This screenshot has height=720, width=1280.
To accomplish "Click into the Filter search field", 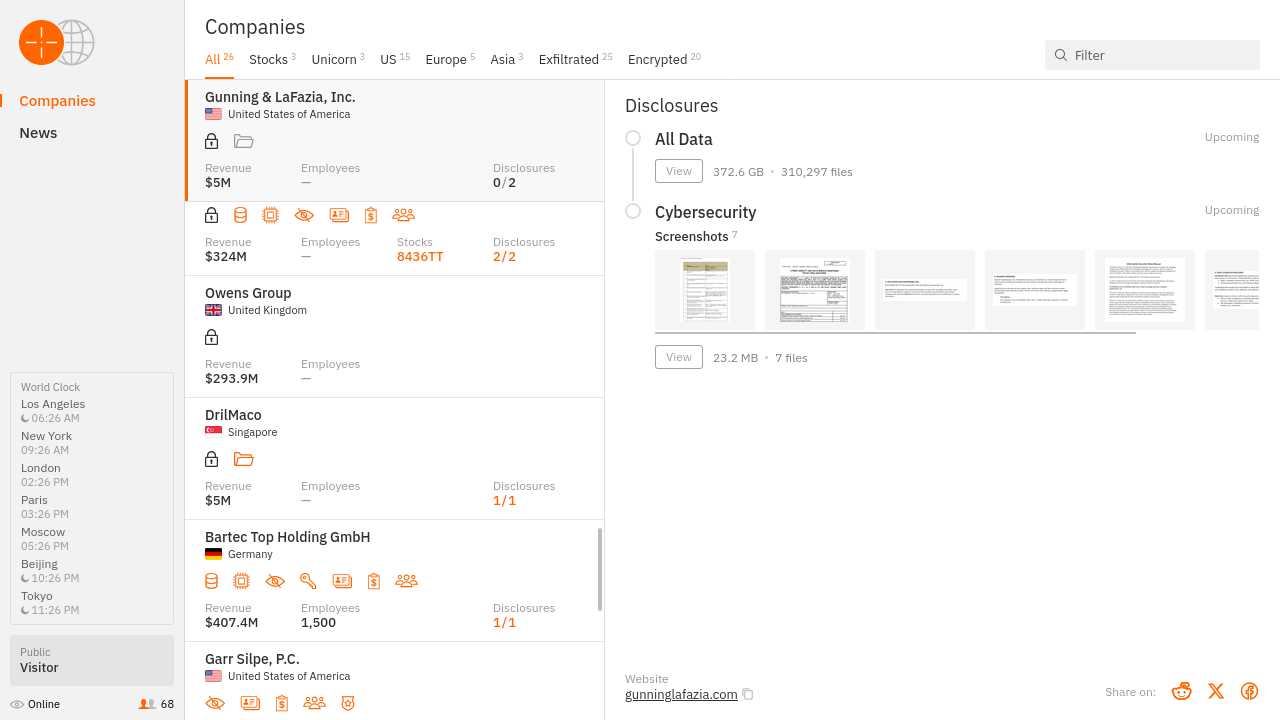I will click(x=1160, y=55).
